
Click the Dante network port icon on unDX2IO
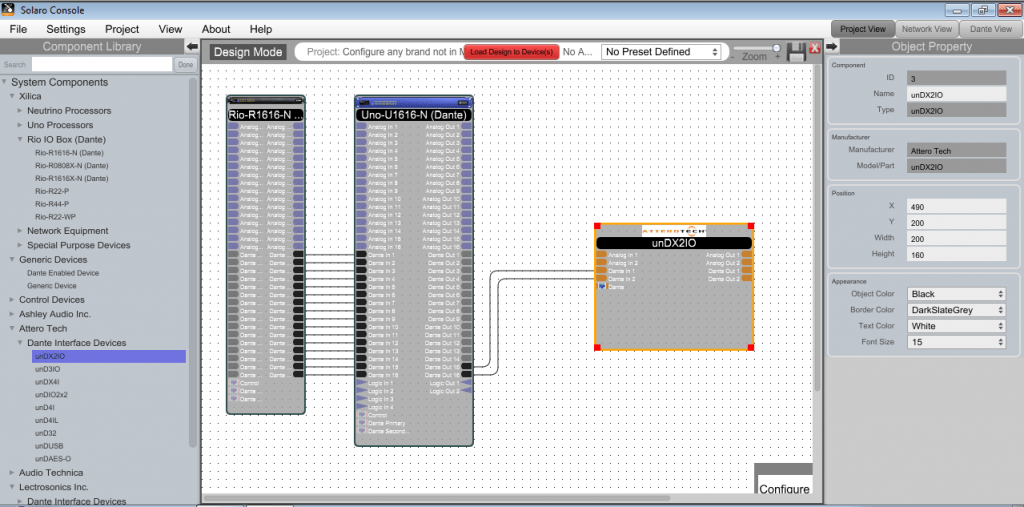(601, 287)
